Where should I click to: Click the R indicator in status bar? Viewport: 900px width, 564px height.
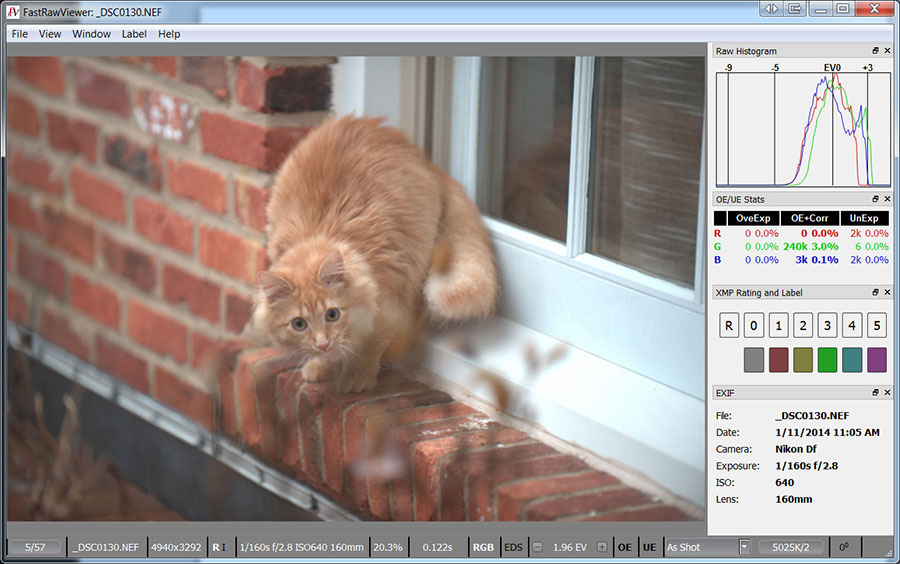coord(216,547)
